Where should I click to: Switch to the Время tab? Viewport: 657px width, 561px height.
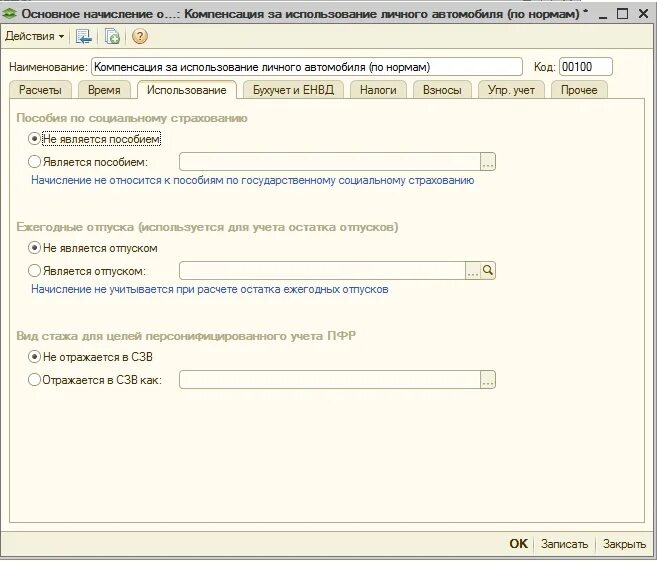(104, 90)
